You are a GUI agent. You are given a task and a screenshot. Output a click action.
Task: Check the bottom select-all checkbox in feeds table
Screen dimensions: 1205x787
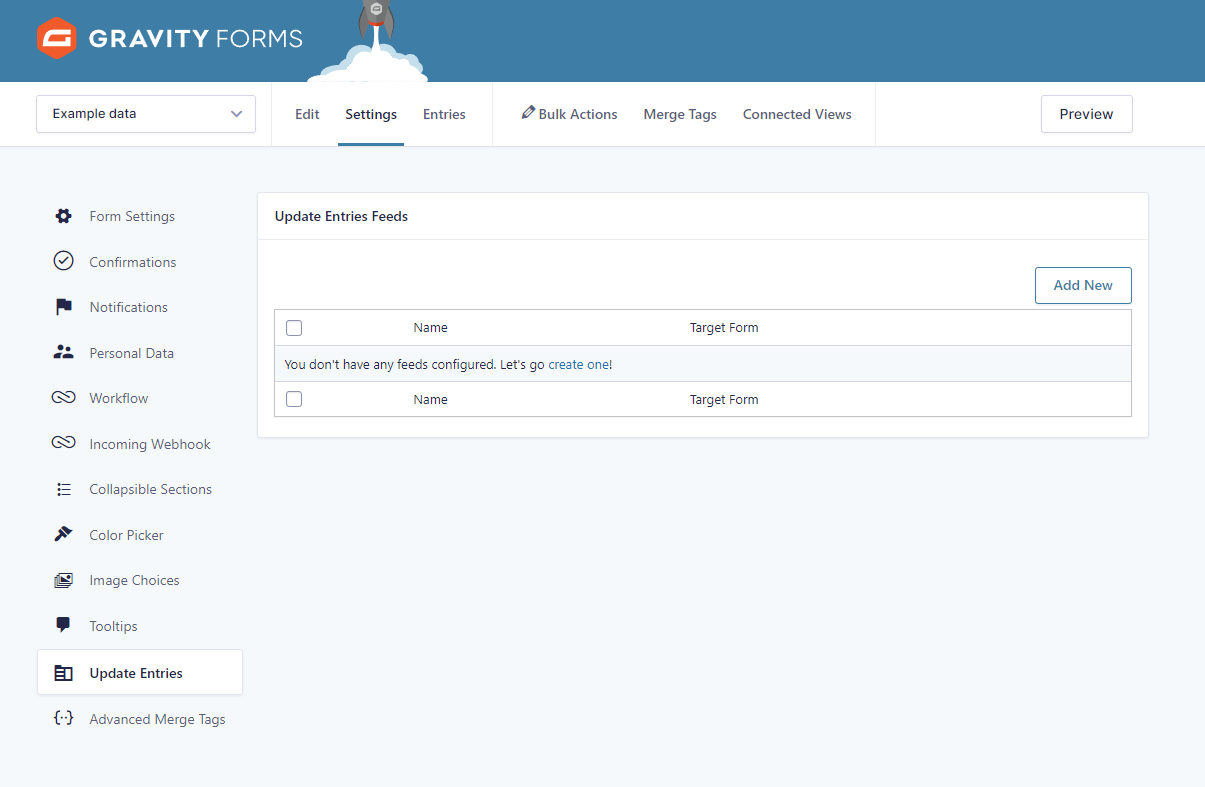pyautogui.click(x=293, y=399)
